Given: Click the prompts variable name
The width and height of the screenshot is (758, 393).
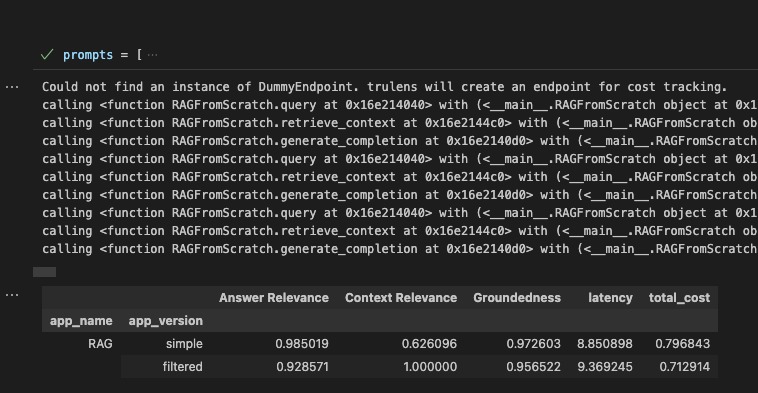Looking at the screenshot, I should pos(88,55).
